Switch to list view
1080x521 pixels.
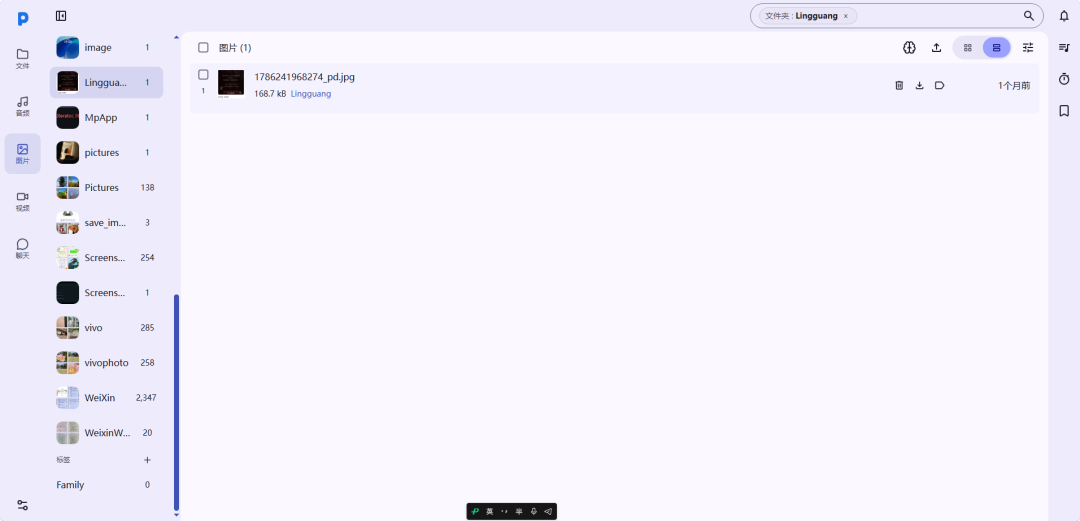coord(996,48)
